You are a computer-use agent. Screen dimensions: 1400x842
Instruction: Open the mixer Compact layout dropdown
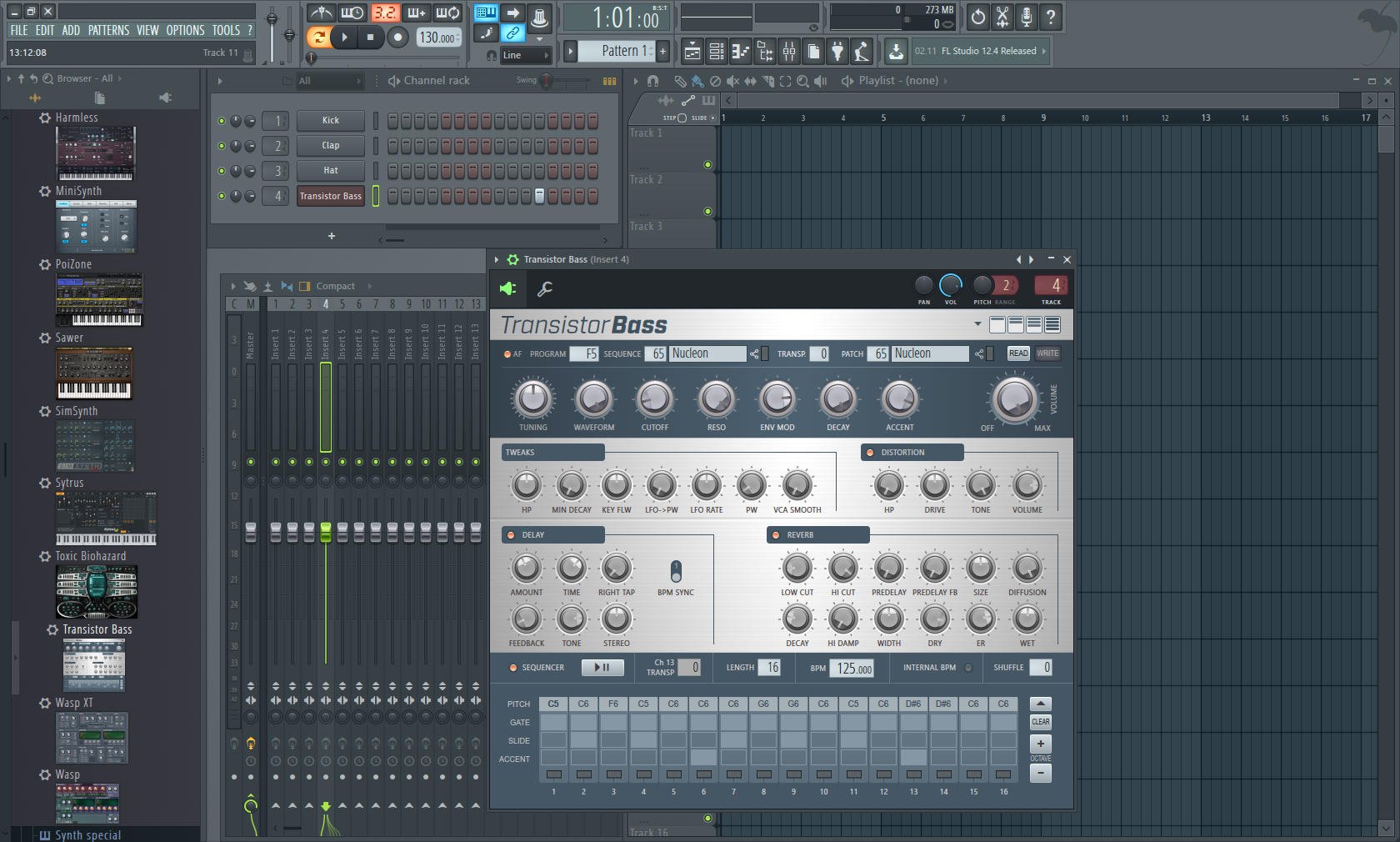(x=337, y=286)
